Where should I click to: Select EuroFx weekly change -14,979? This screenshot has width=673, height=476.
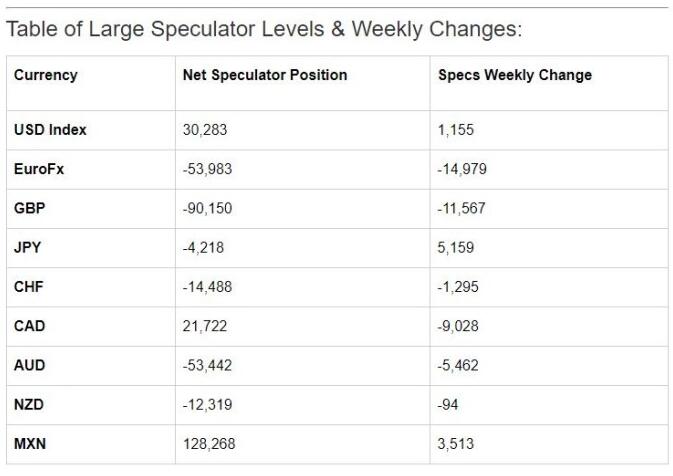[x=463, y=169]
